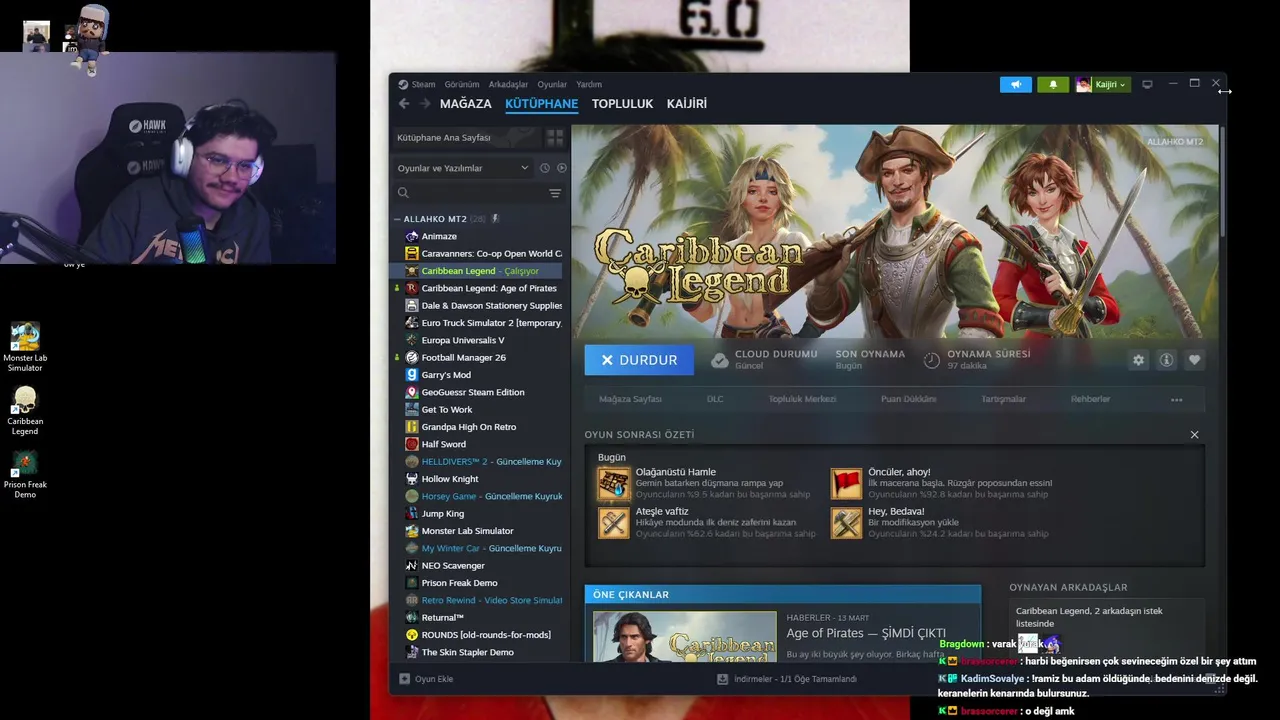Open the Öncüler, ahoy! achievement icon
The image size is (1280, 720).
click(846, 484)
